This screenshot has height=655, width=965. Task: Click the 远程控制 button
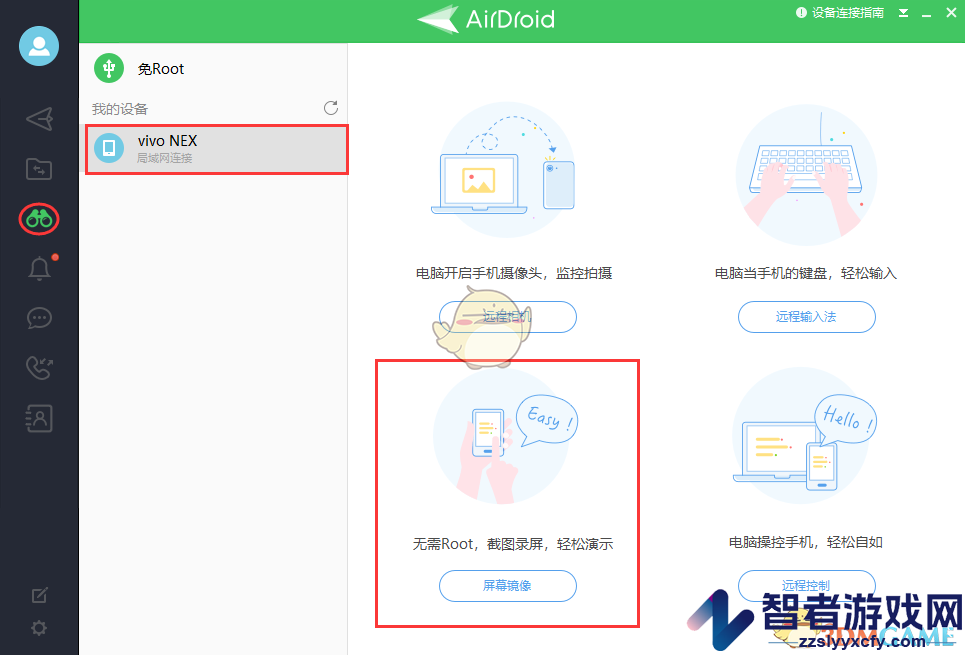[x=806, y=586]
